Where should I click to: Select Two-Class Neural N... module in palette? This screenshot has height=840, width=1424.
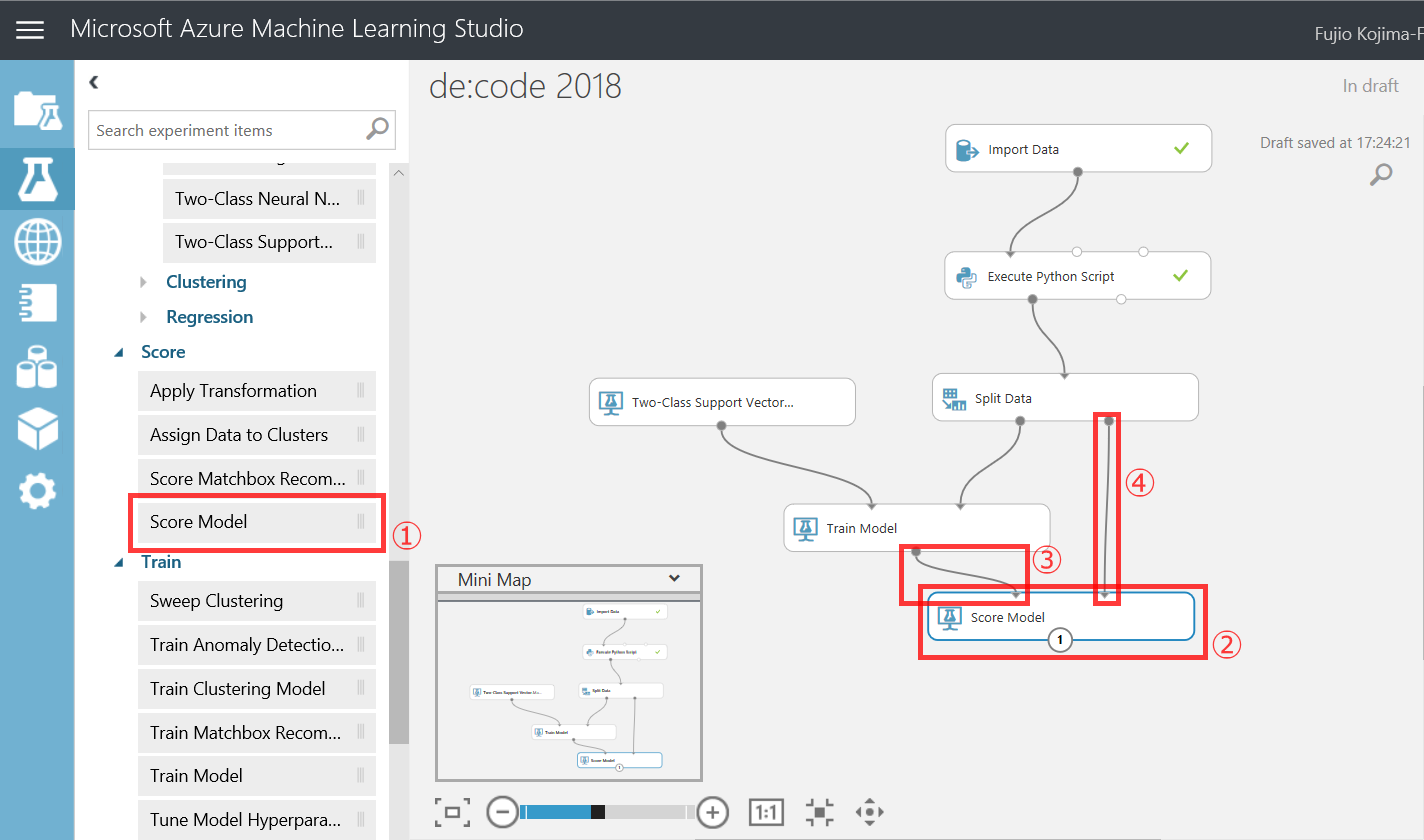[269, 199]
